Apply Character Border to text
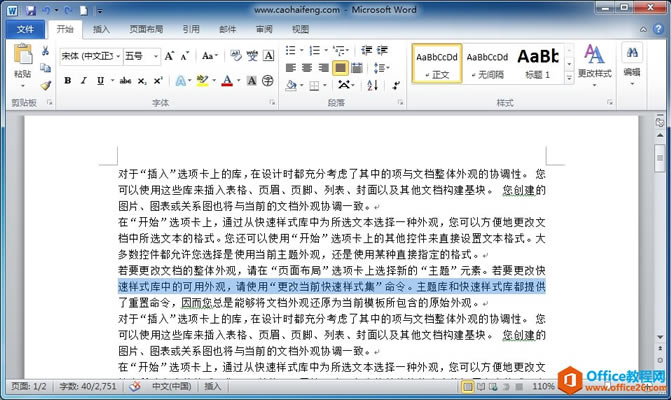 coord(268,56)
